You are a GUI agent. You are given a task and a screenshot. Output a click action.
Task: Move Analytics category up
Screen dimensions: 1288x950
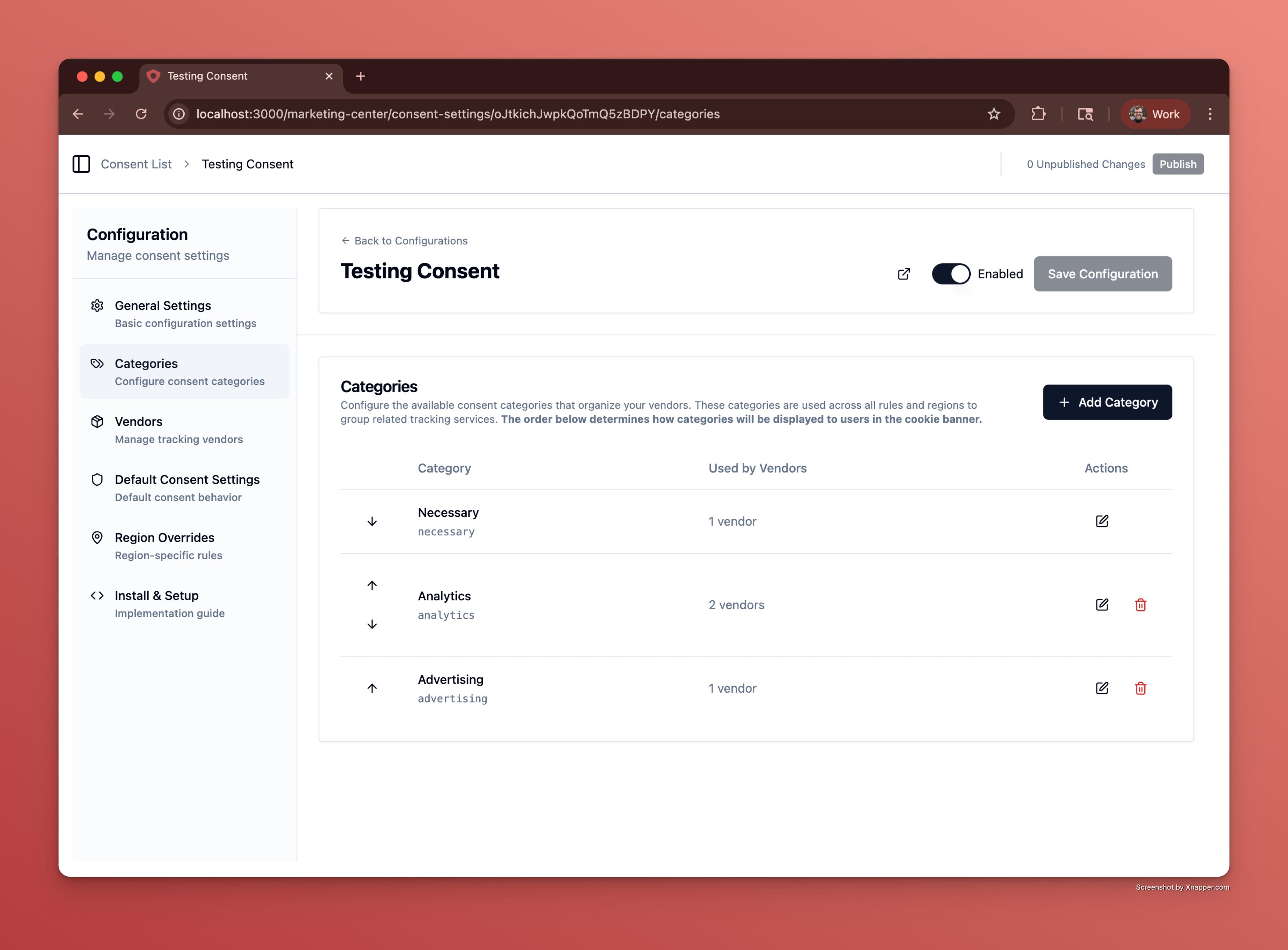[372, 586]
